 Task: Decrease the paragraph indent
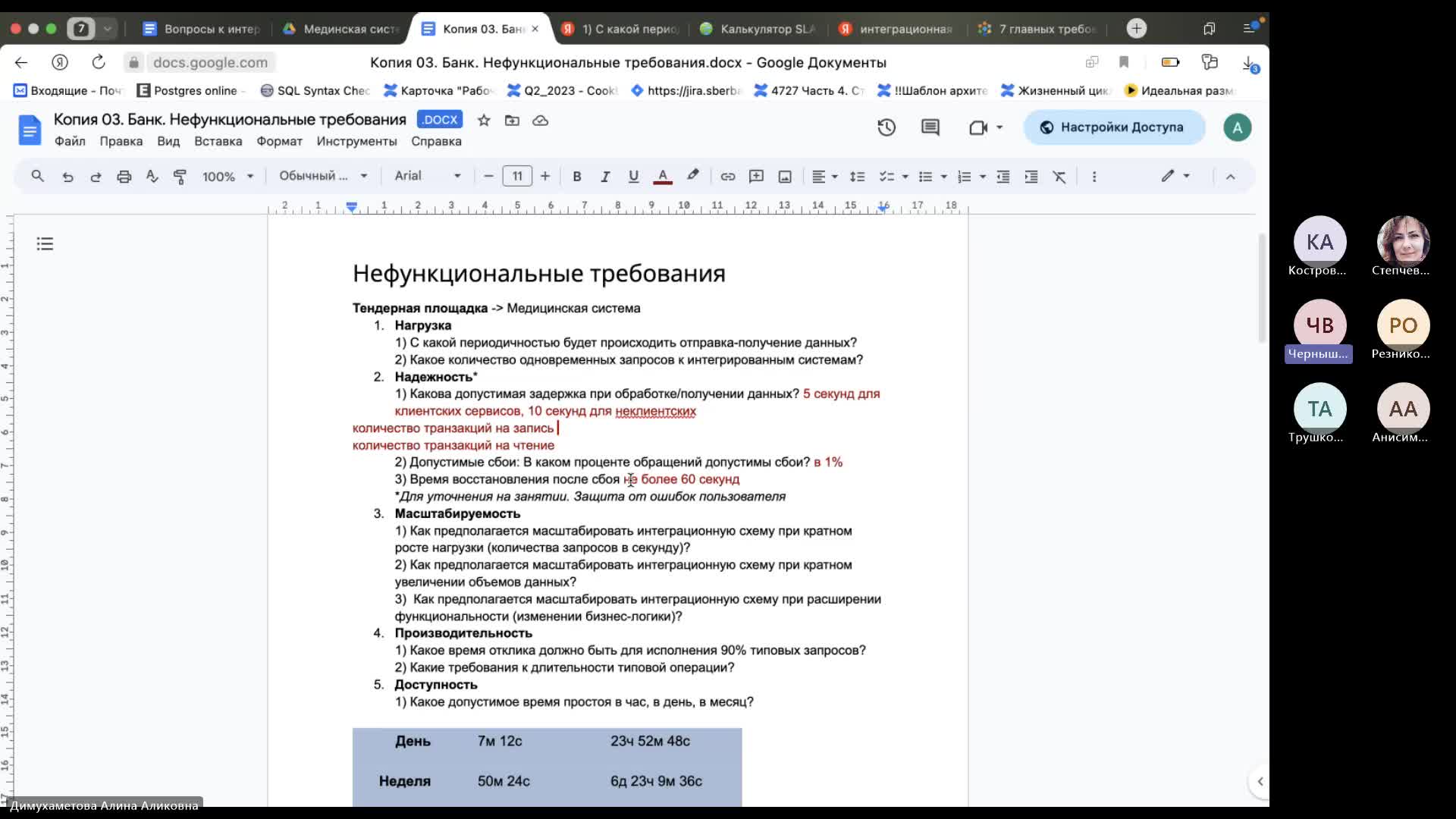click(1003, 177)
